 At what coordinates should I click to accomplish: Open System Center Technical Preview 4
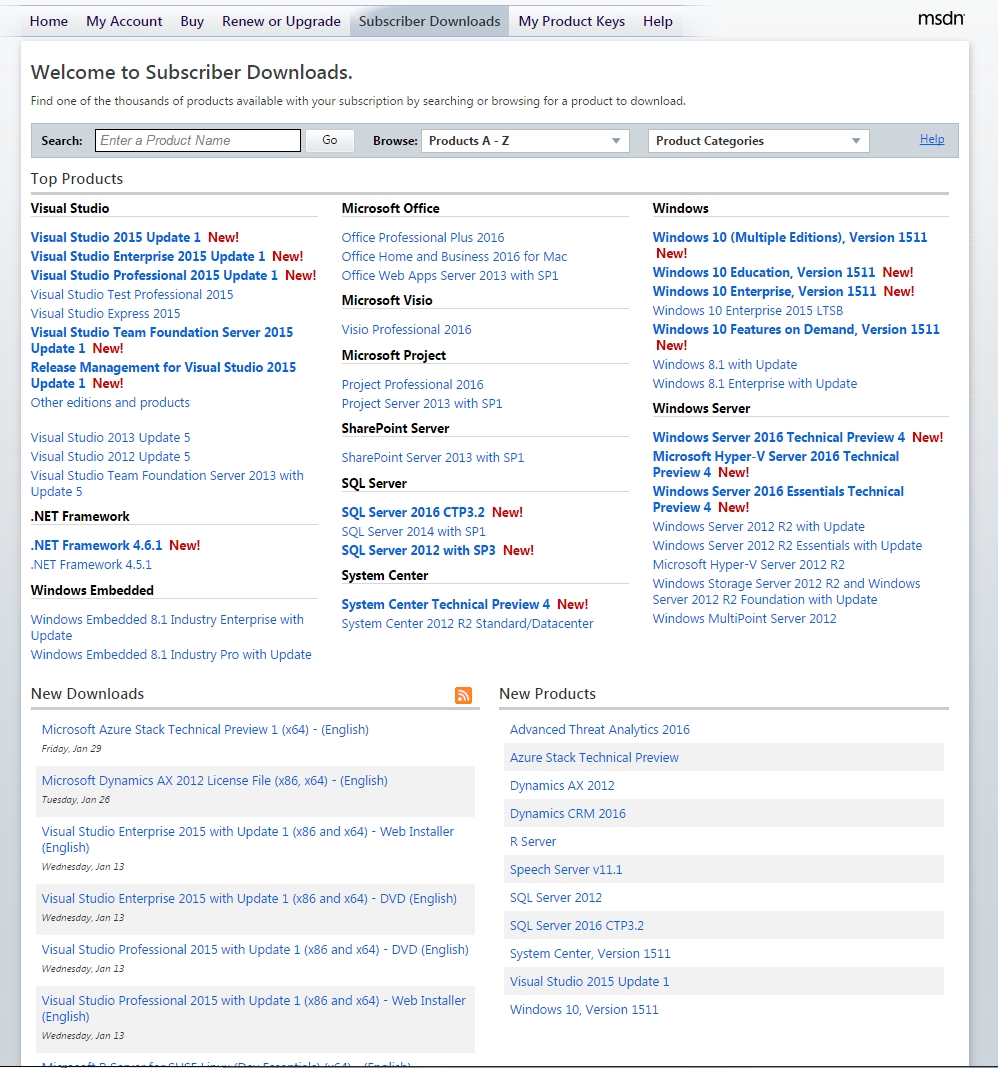point(446,605)
